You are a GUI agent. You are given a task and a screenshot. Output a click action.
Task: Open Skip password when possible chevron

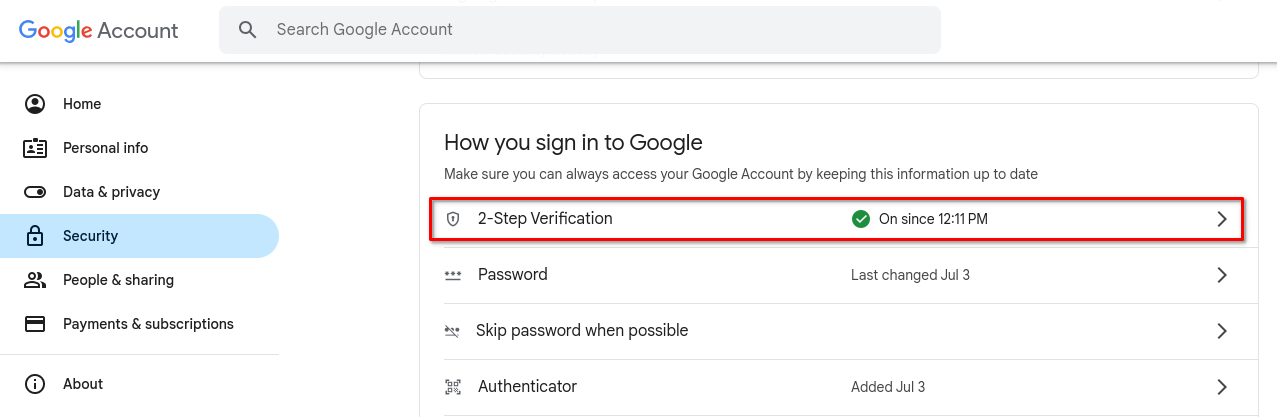pyautogui.click(x=1221, y=331)
